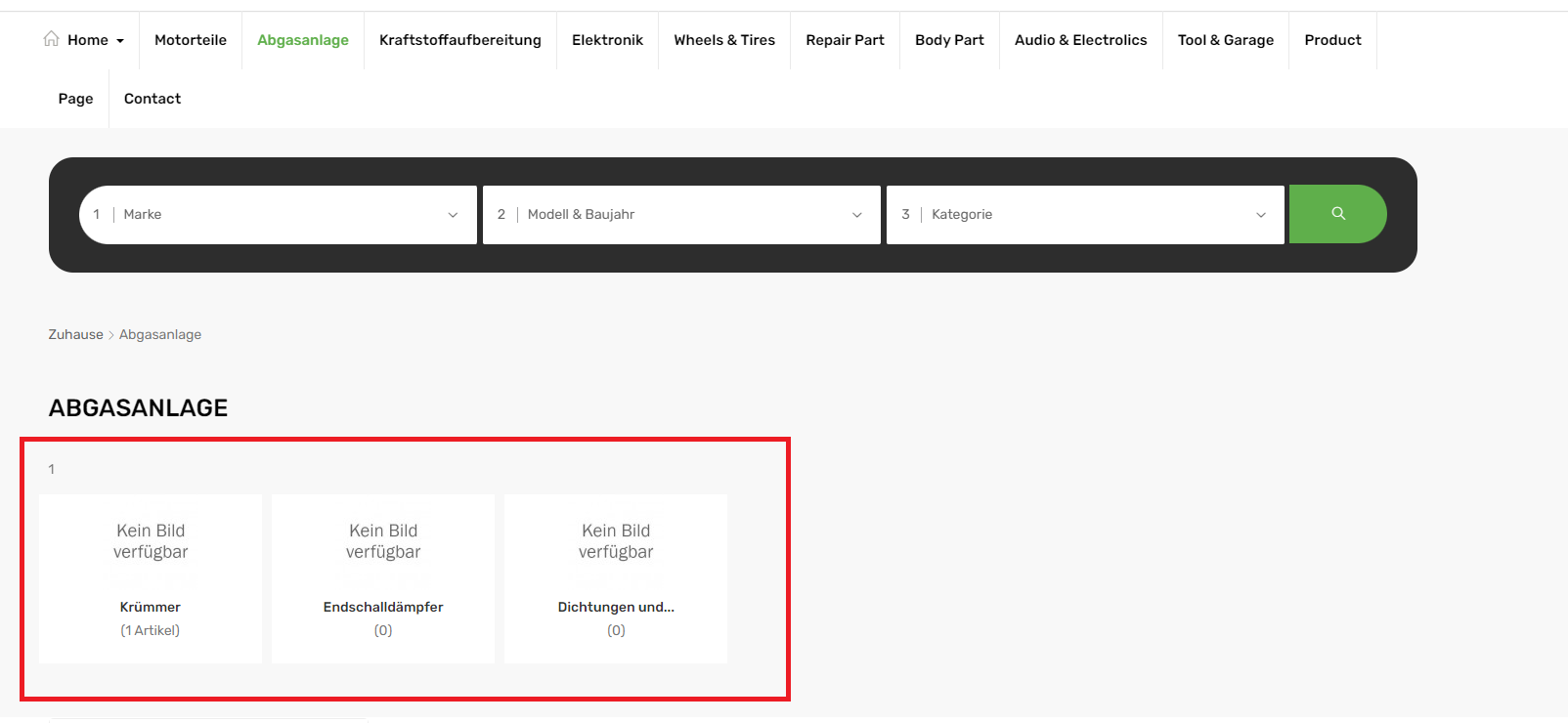Open the Dichtungen und... subcategory link
The width and height of the screenshot is (1568, 723).
[x=616, y=607]
